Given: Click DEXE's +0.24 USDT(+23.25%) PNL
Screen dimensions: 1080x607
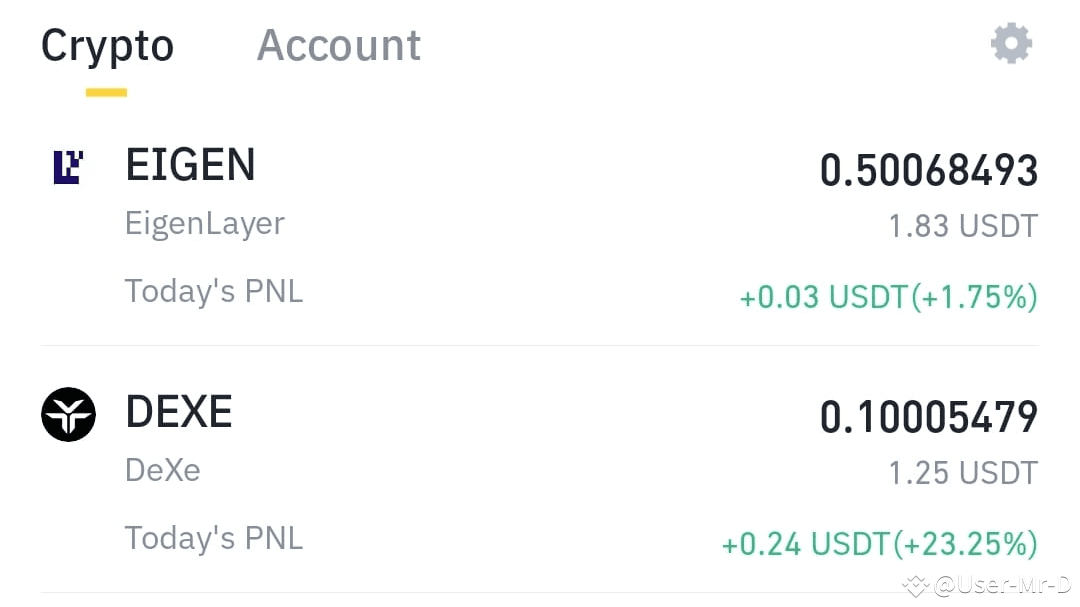Looking at the screenshot, I should click(x=880, y=544).
